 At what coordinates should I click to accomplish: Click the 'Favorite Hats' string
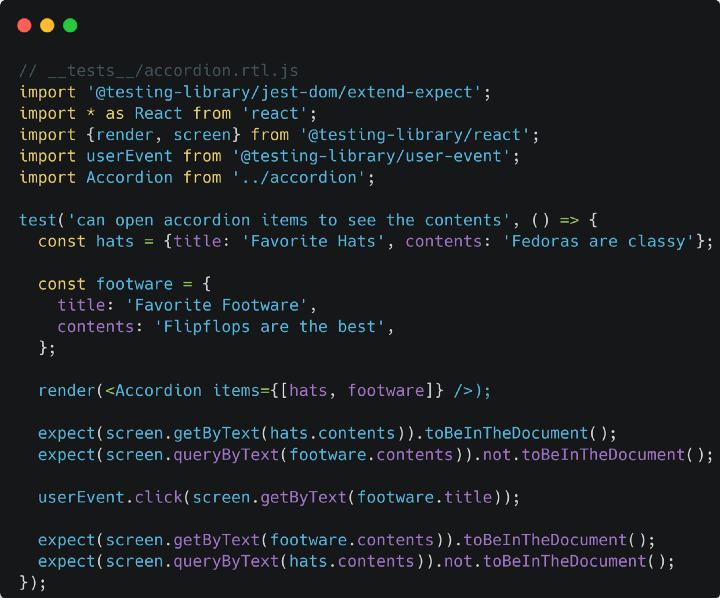[313, 242]
